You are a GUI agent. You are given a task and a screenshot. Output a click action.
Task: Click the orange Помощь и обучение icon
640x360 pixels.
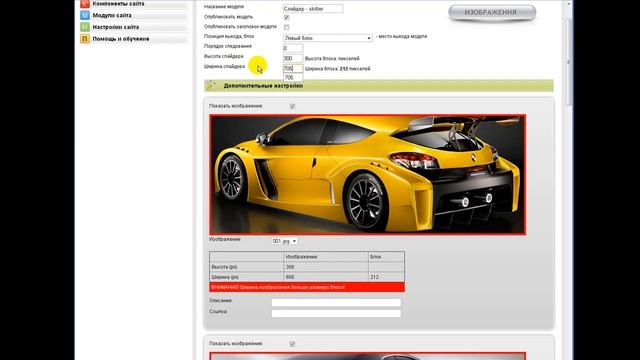pyautogui.click(x=84, y=39)
